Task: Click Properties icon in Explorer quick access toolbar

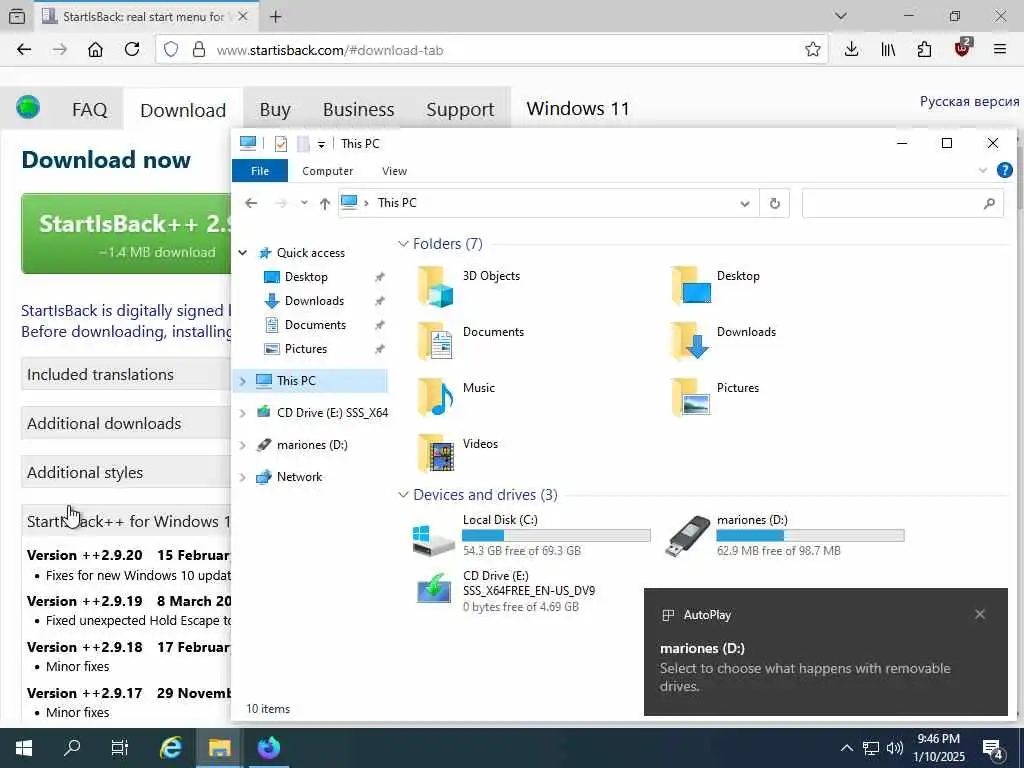Action: (281, 144)
